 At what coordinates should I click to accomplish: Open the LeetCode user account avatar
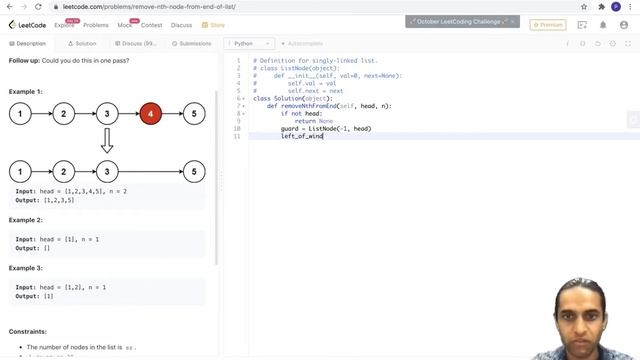click(x=624, y=25)
